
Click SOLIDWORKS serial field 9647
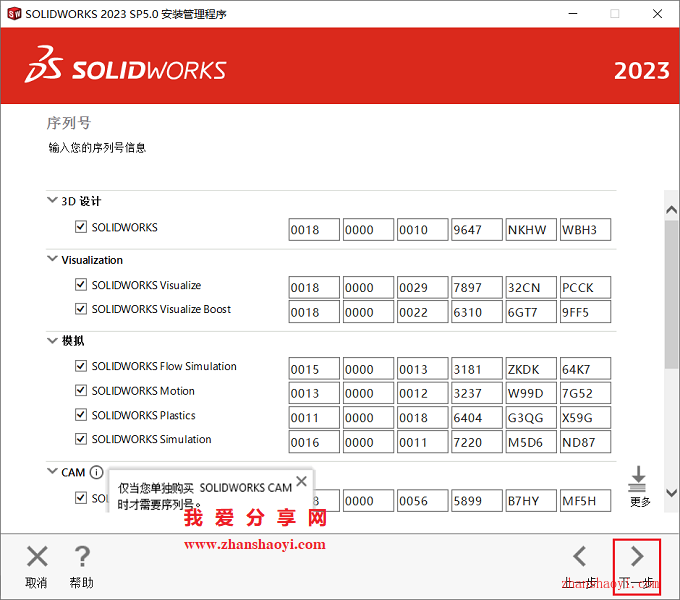pyautogui.click(x=477, y=229)
